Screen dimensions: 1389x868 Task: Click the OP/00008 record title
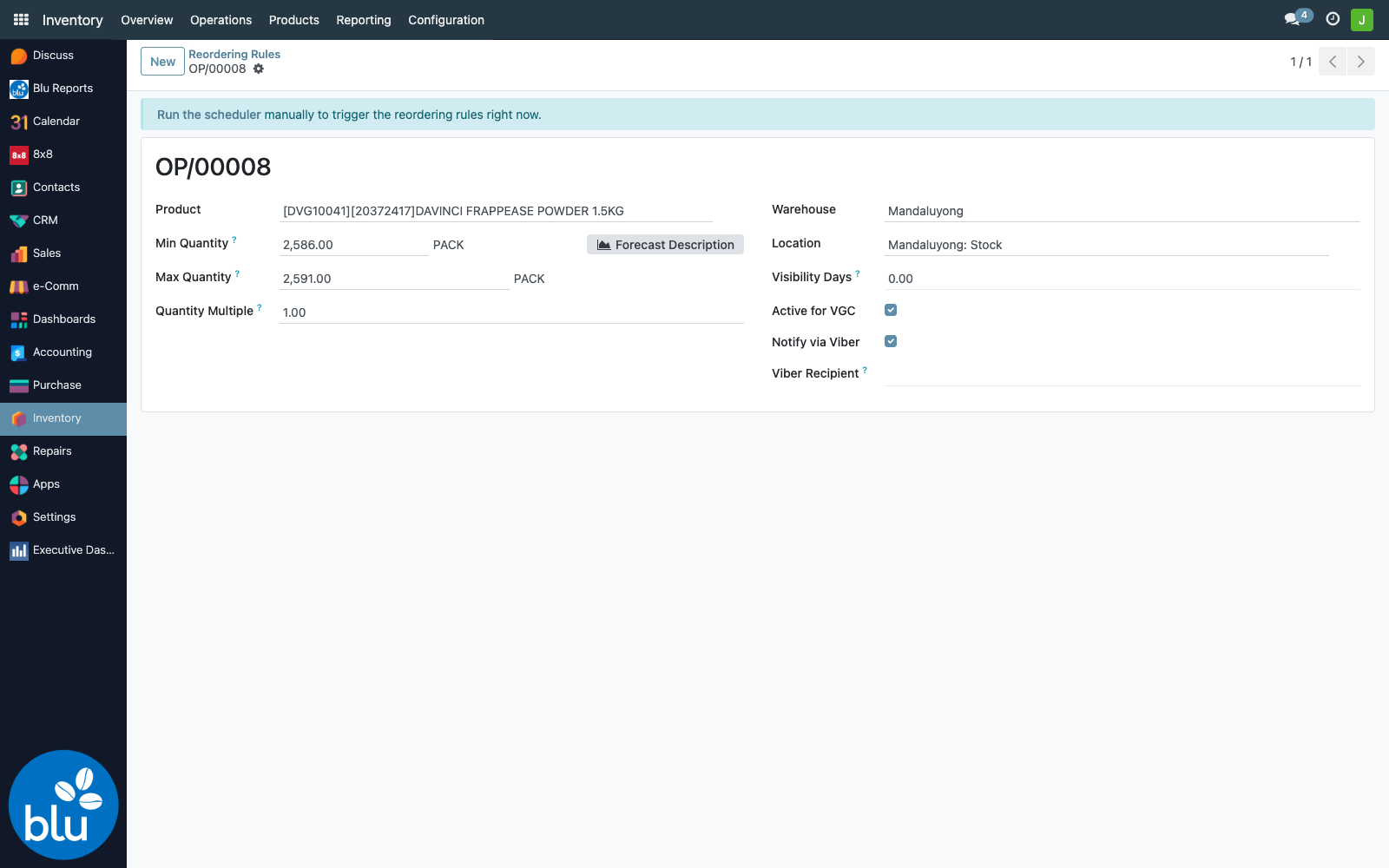click(214, 167)
